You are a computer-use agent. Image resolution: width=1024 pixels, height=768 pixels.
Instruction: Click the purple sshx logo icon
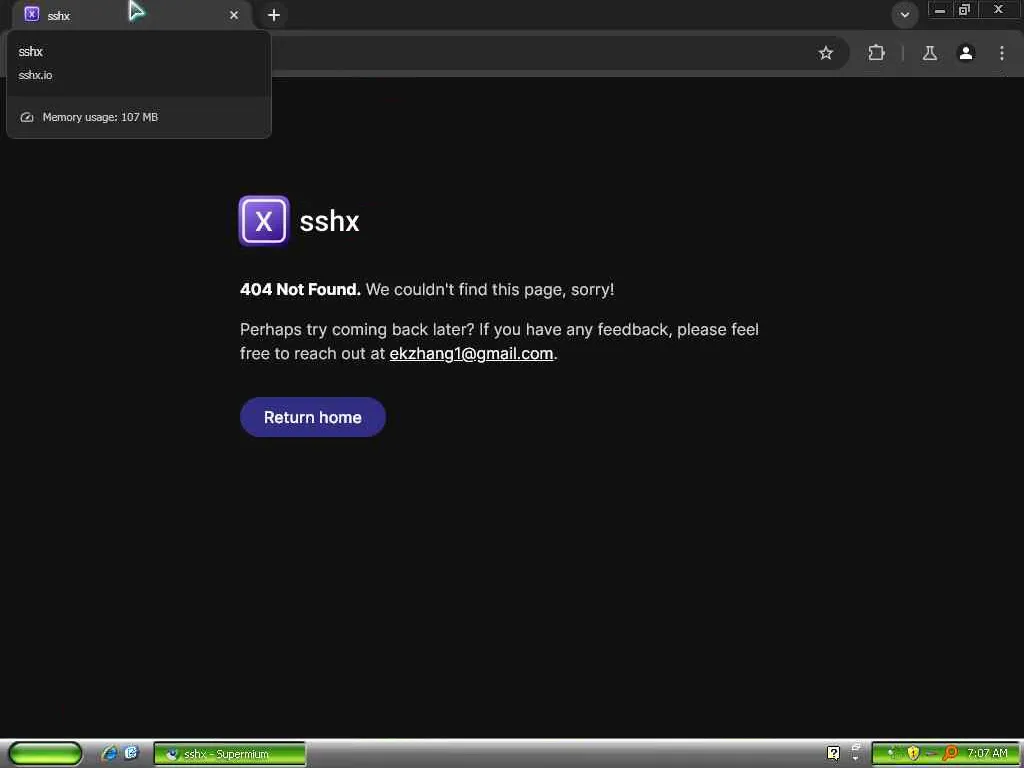tap(264, 221)
